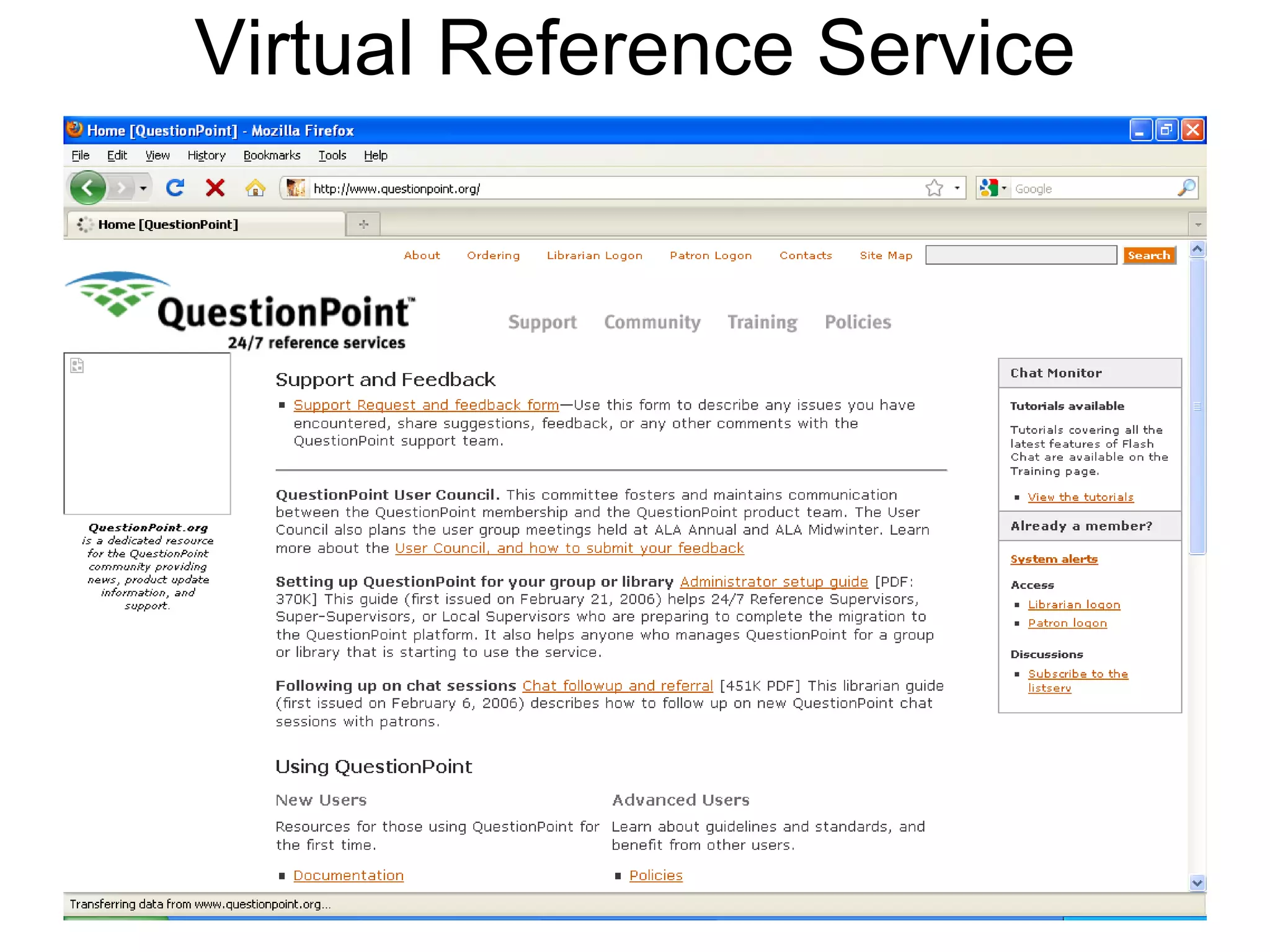The width and height of the screenshot is (1270, 952).
Task: Open the Bookmarks menu
Action: pos(272,156)
